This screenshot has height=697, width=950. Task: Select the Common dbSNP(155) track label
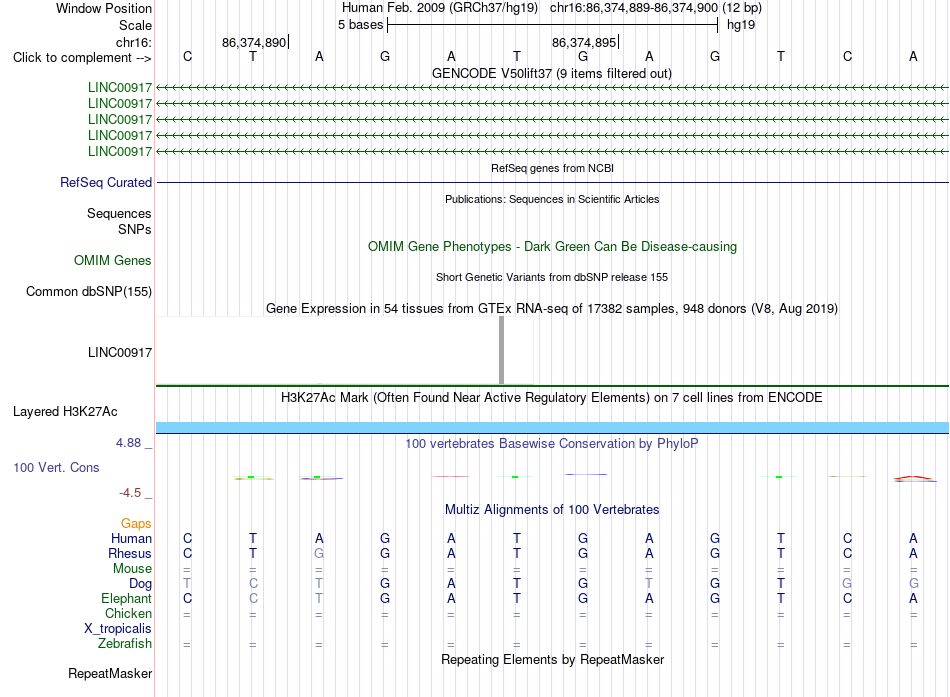point(89,292)
